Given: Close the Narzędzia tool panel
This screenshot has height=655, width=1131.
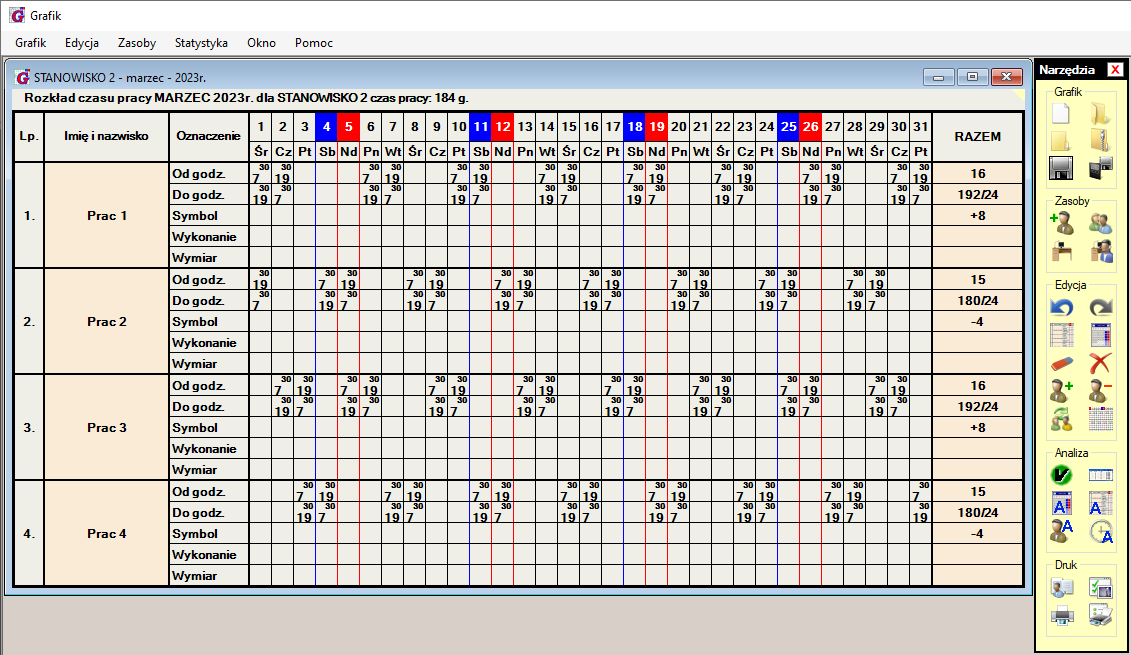Looking at the screenshot, I should tap(1115, 70).
